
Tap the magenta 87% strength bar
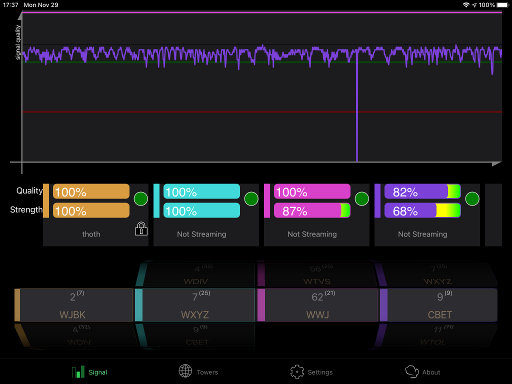(312, 211)
